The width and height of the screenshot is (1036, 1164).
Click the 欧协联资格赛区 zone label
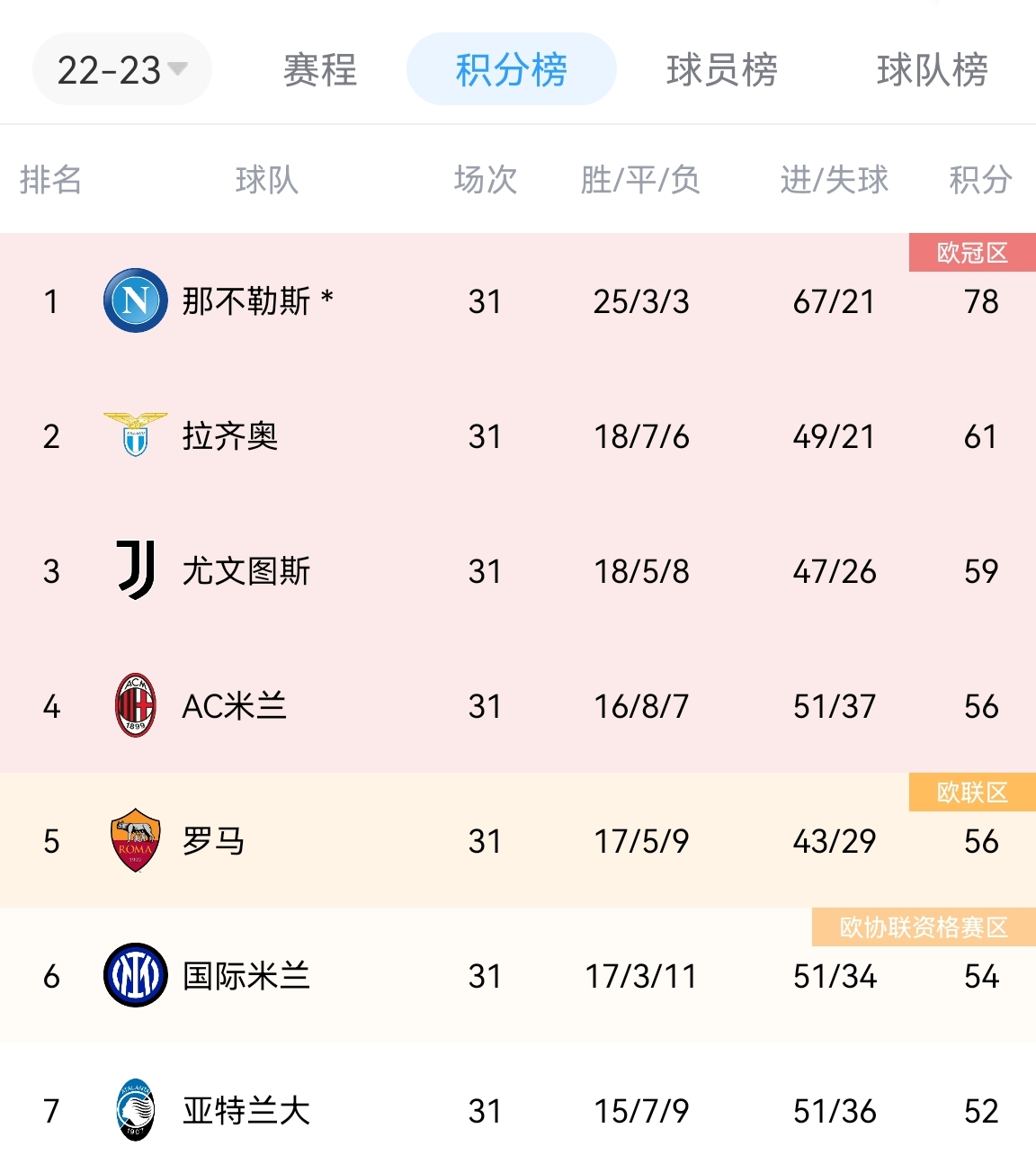(924, 927)
